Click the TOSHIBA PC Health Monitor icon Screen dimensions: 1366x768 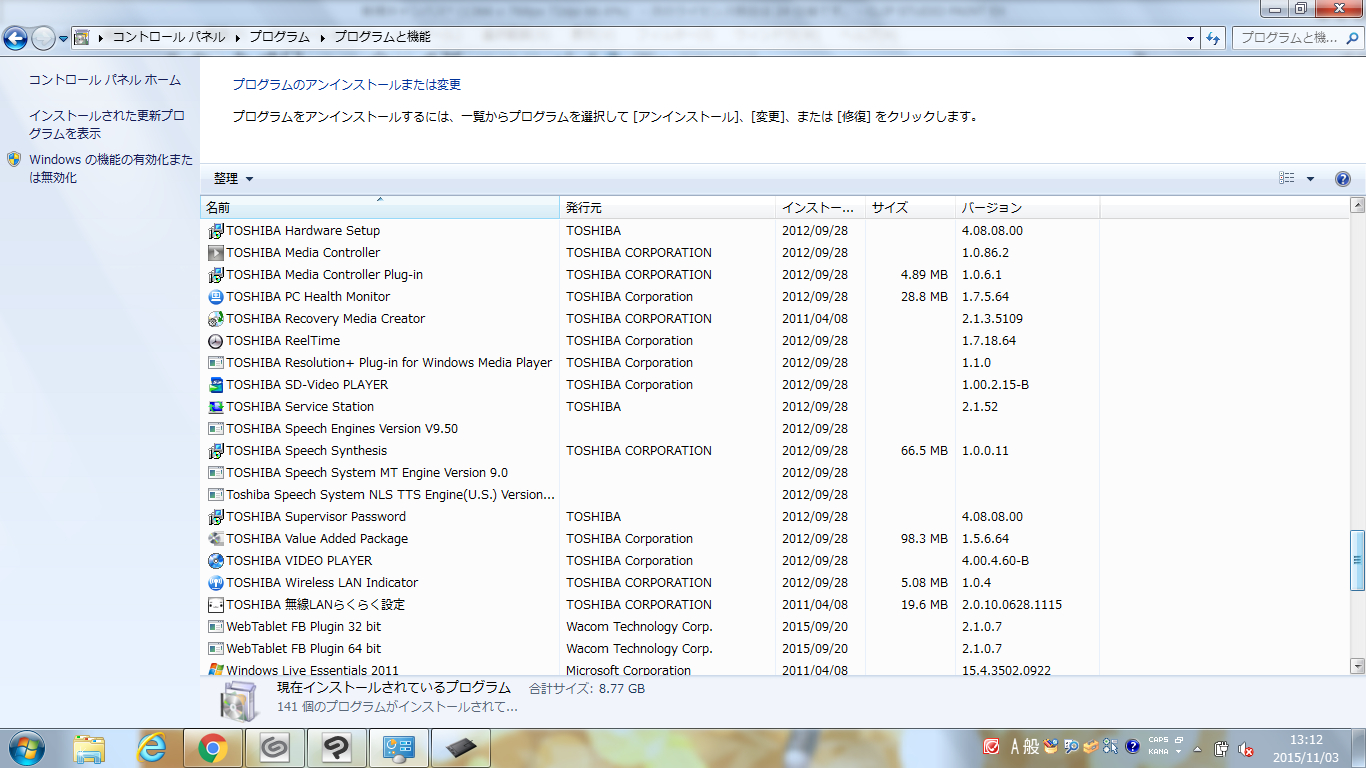point(215,297)
